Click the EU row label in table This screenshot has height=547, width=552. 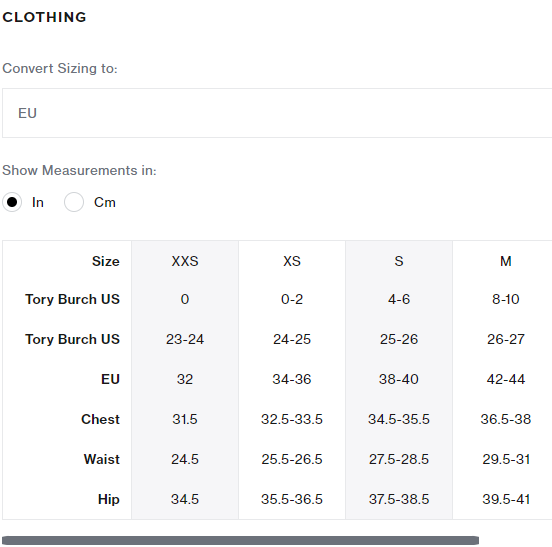(x=111, y=379)
